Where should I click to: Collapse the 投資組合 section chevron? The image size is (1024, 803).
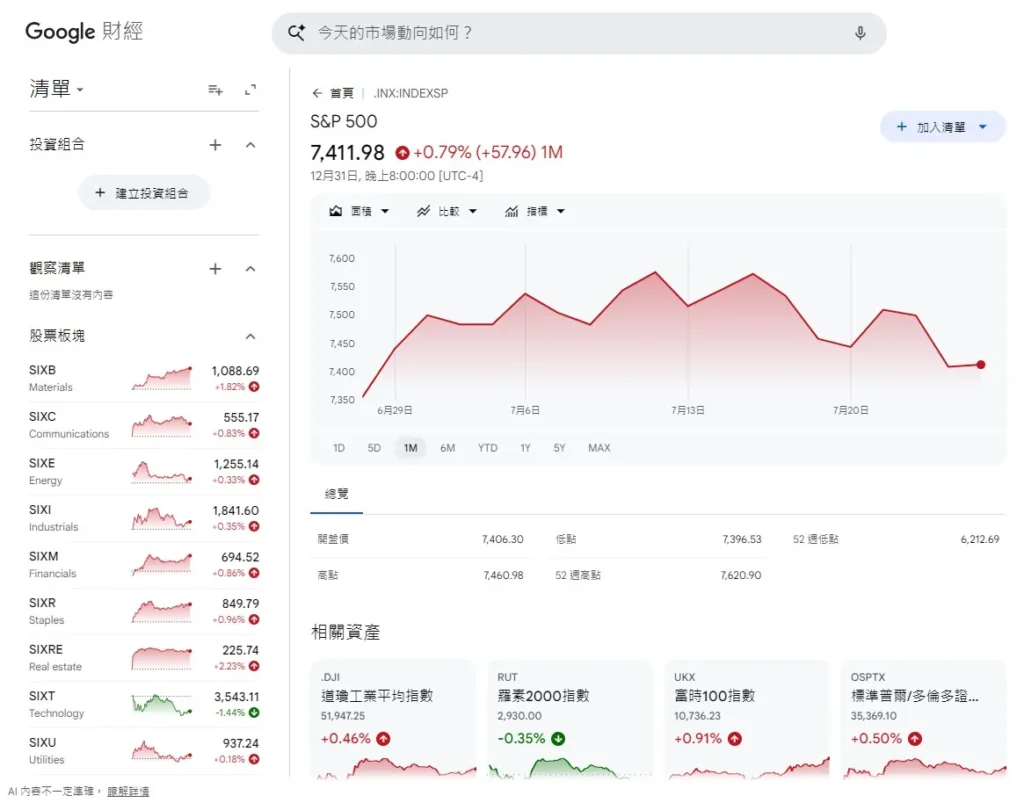pyautogui.click(x=250, y=145)
